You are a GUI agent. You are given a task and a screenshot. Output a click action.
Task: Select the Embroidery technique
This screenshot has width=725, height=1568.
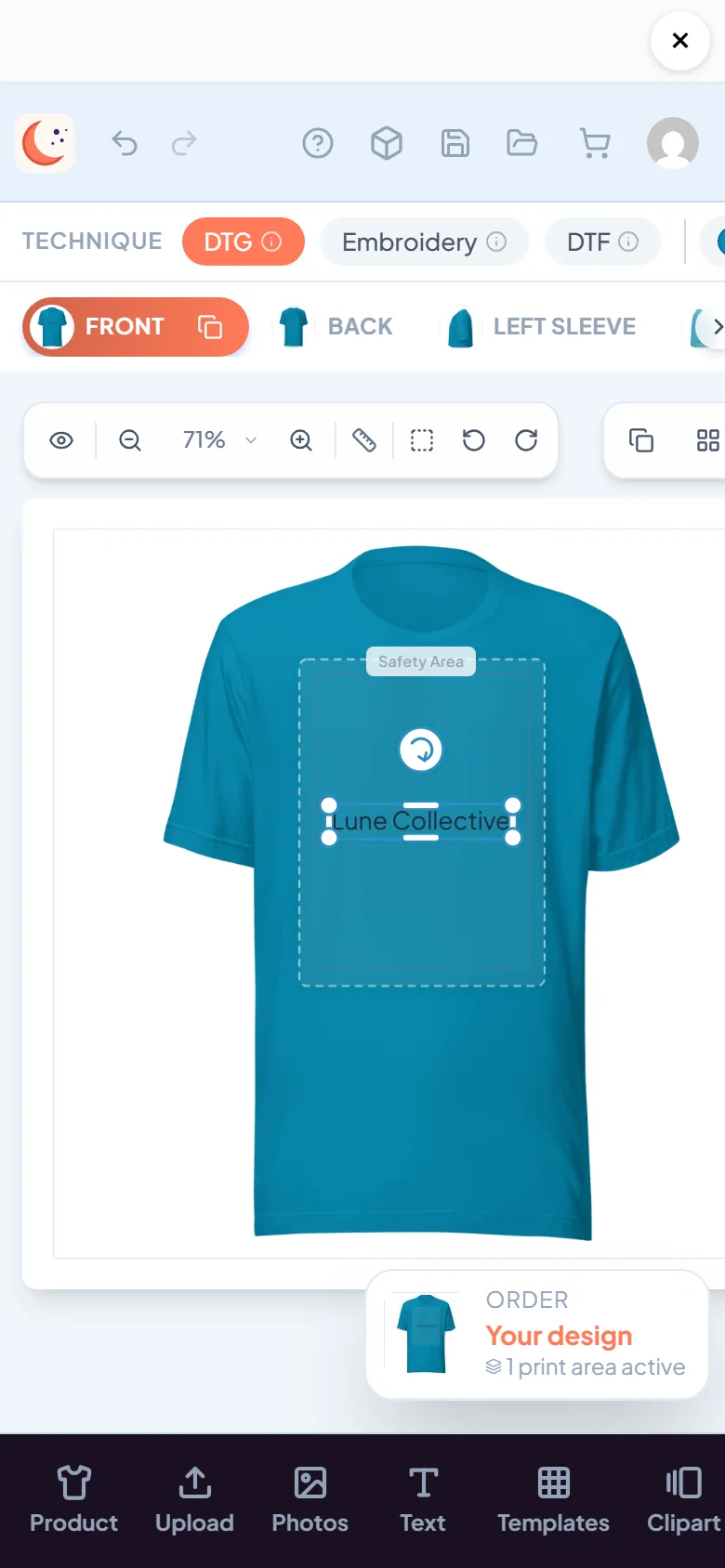(425, 242)
